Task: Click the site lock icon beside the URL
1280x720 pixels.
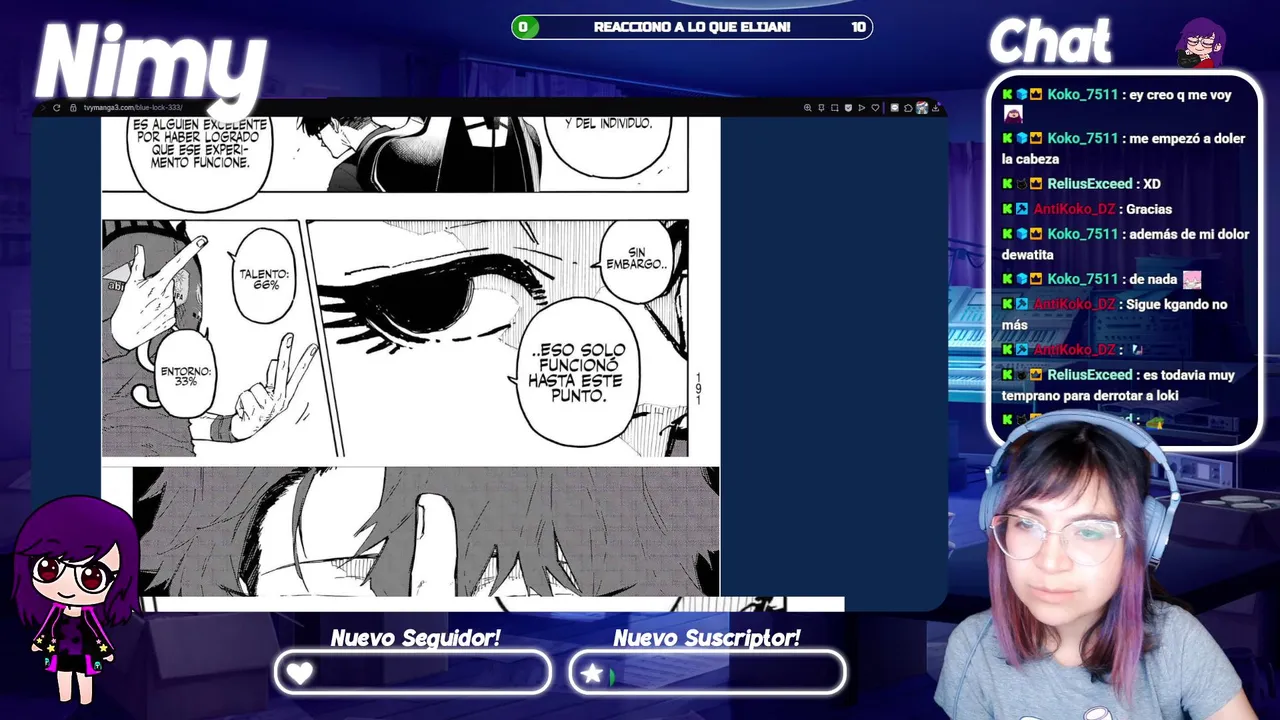Action: [x=73, y=108]
